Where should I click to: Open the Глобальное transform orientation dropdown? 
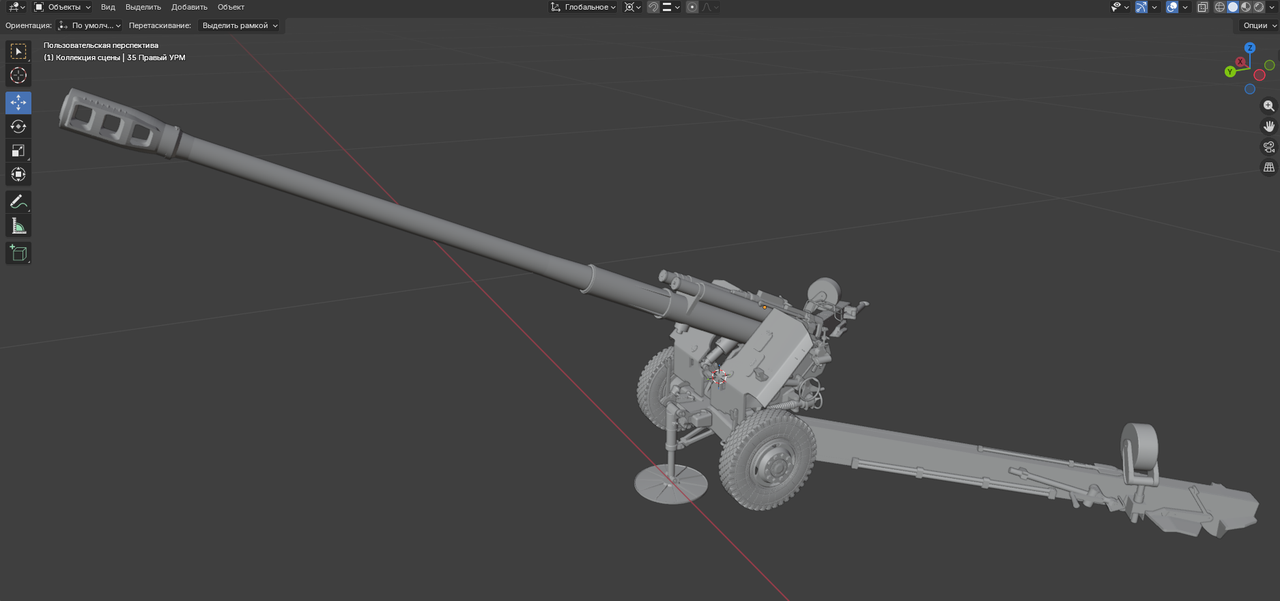[583, 7]
